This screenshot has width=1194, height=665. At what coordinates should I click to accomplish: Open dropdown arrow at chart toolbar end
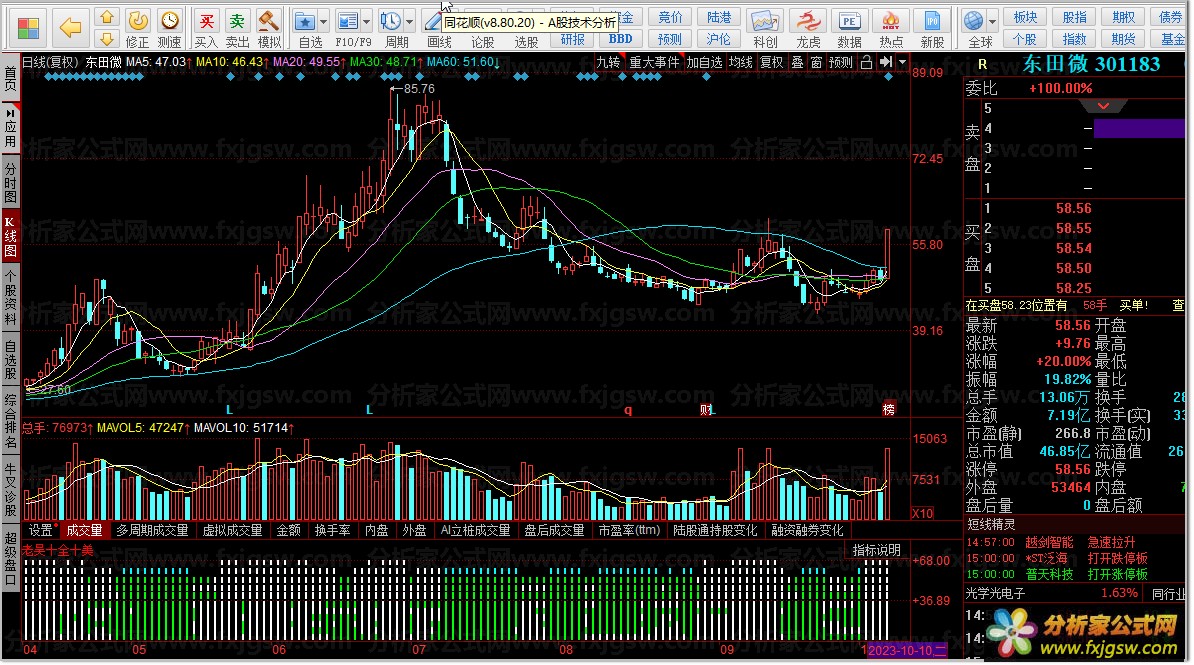pos(902,62)
